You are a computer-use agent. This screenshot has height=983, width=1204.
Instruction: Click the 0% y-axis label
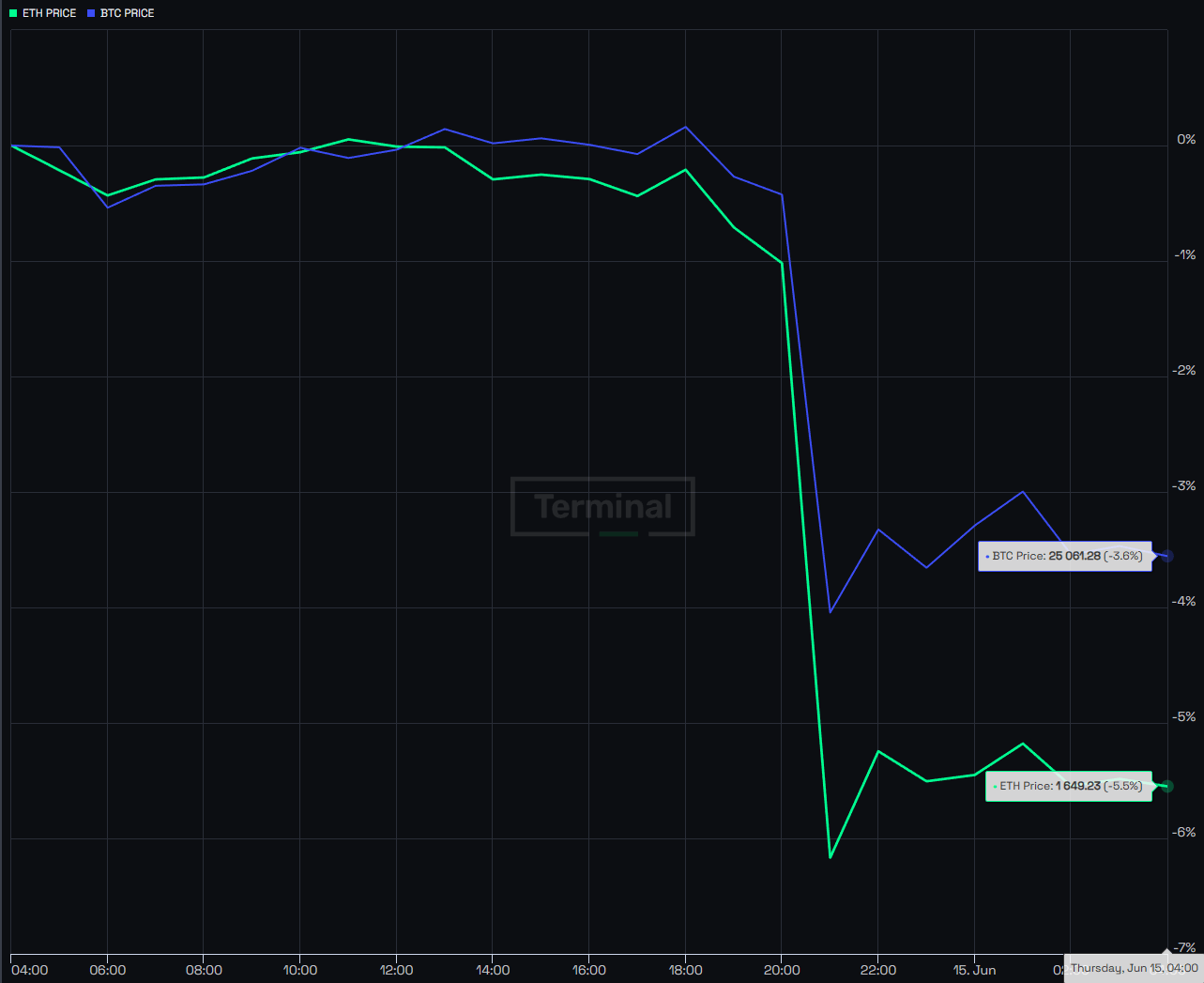pyautogui.click(x=1187, y=140)
